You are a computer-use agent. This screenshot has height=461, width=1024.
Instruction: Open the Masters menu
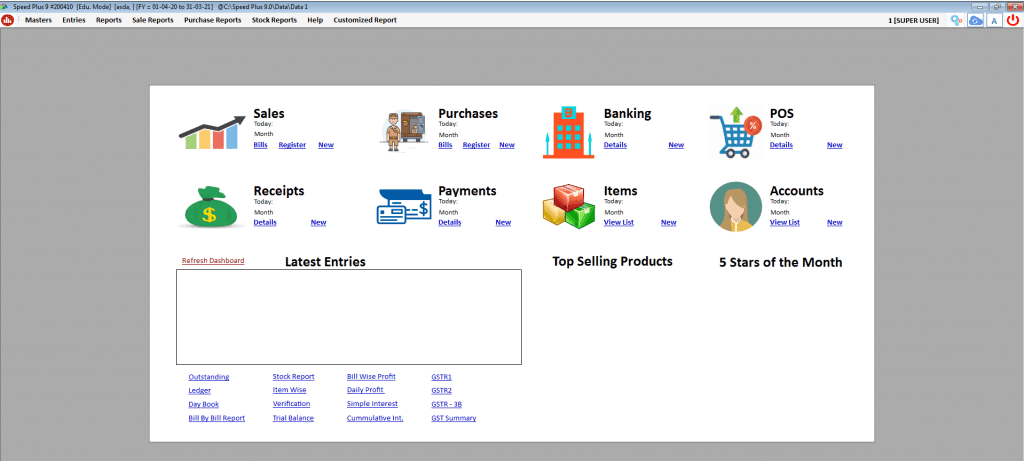(x=38, y=20)
